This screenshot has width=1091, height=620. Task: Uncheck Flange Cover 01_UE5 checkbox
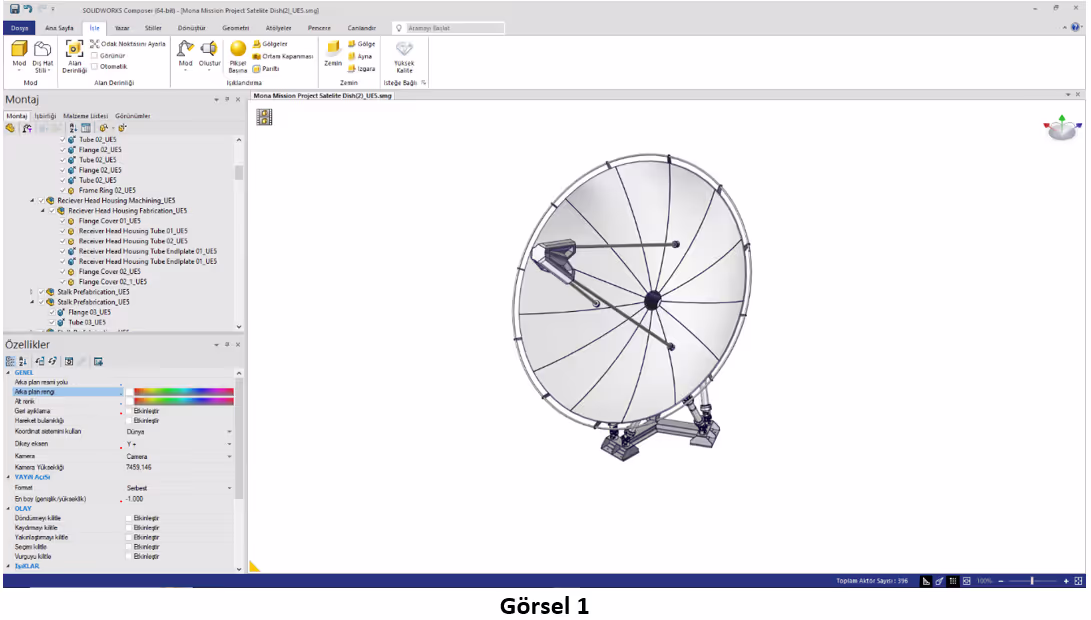pyautogui.click(x=63, y=221)
